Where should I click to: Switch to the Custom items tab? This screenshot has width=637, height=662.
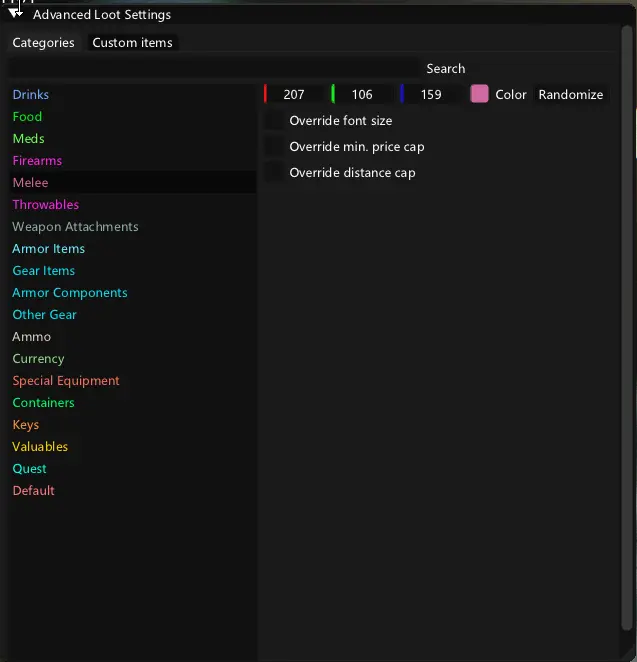[132, 43]
